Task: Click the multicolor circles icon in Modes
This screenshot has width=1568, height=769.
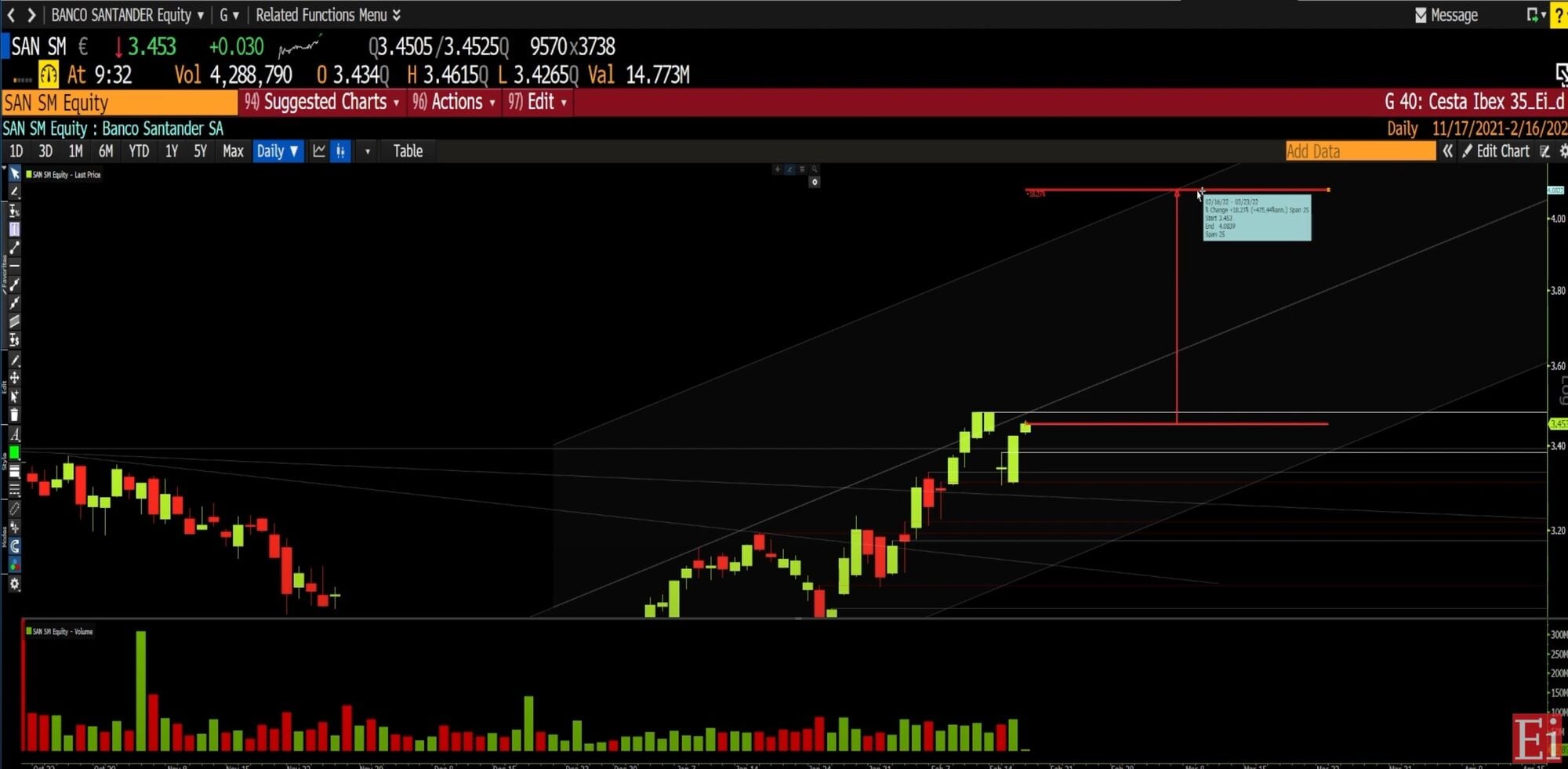Action: pos(14,564)
